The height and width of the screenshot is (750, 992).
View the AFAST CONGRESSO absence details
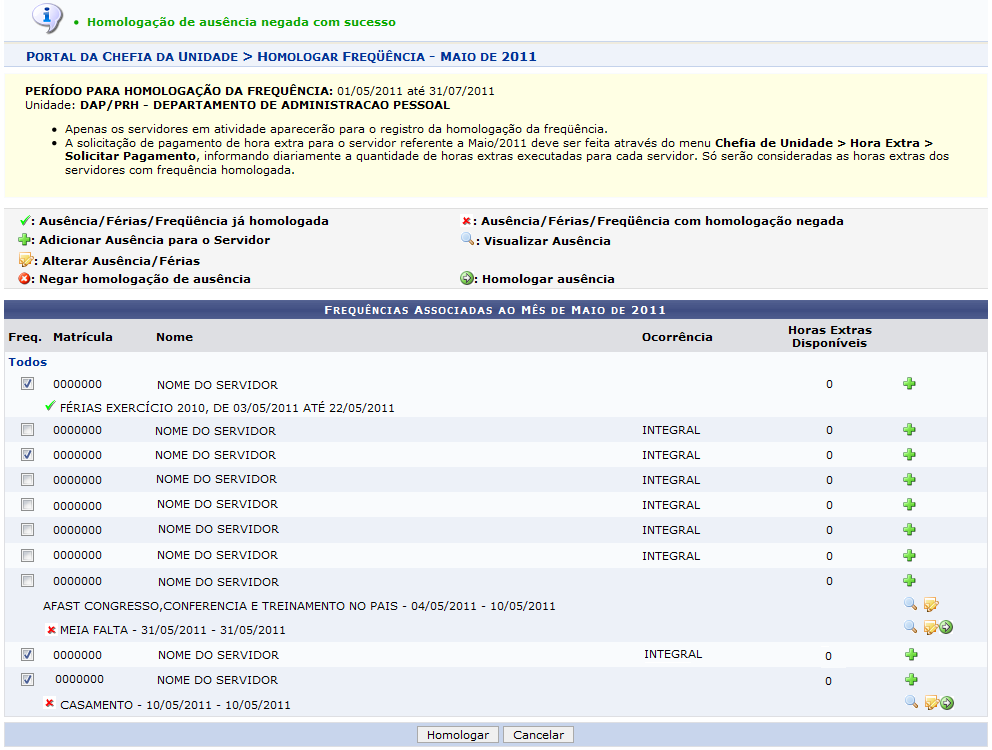coord(910,604)
